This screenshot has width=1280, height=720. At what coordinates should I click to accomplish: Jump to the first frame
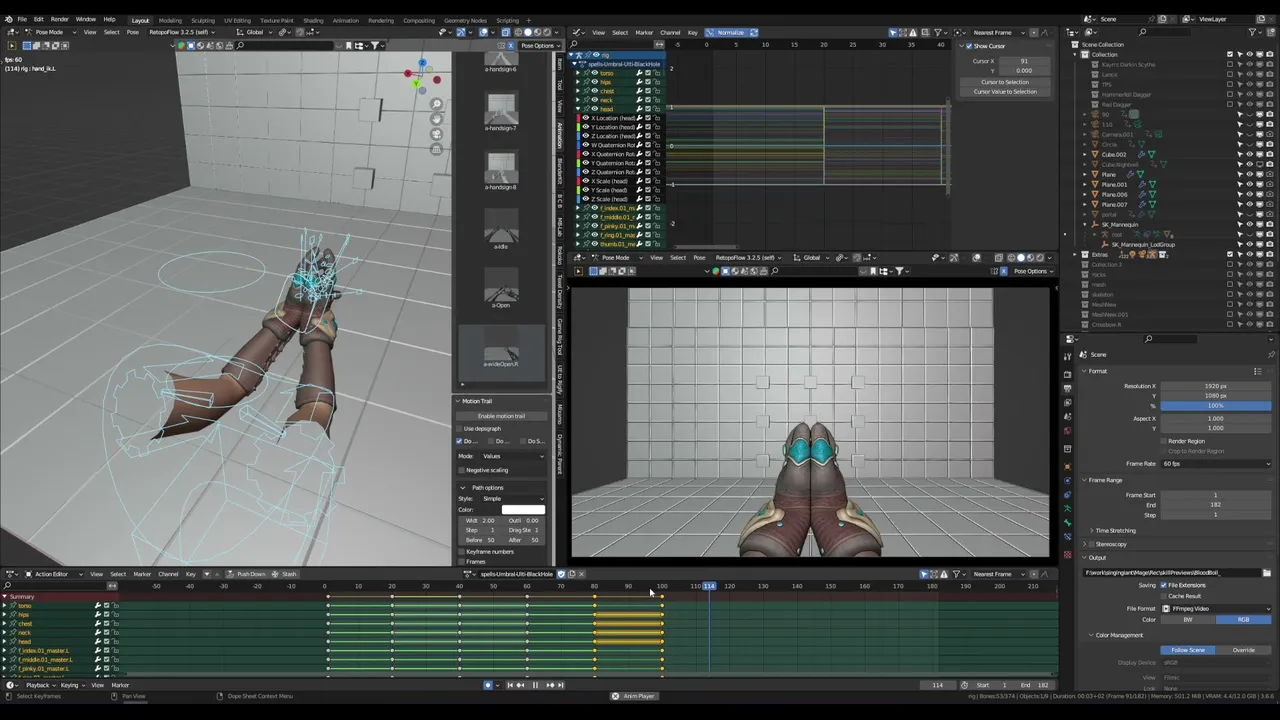point(510,685)
